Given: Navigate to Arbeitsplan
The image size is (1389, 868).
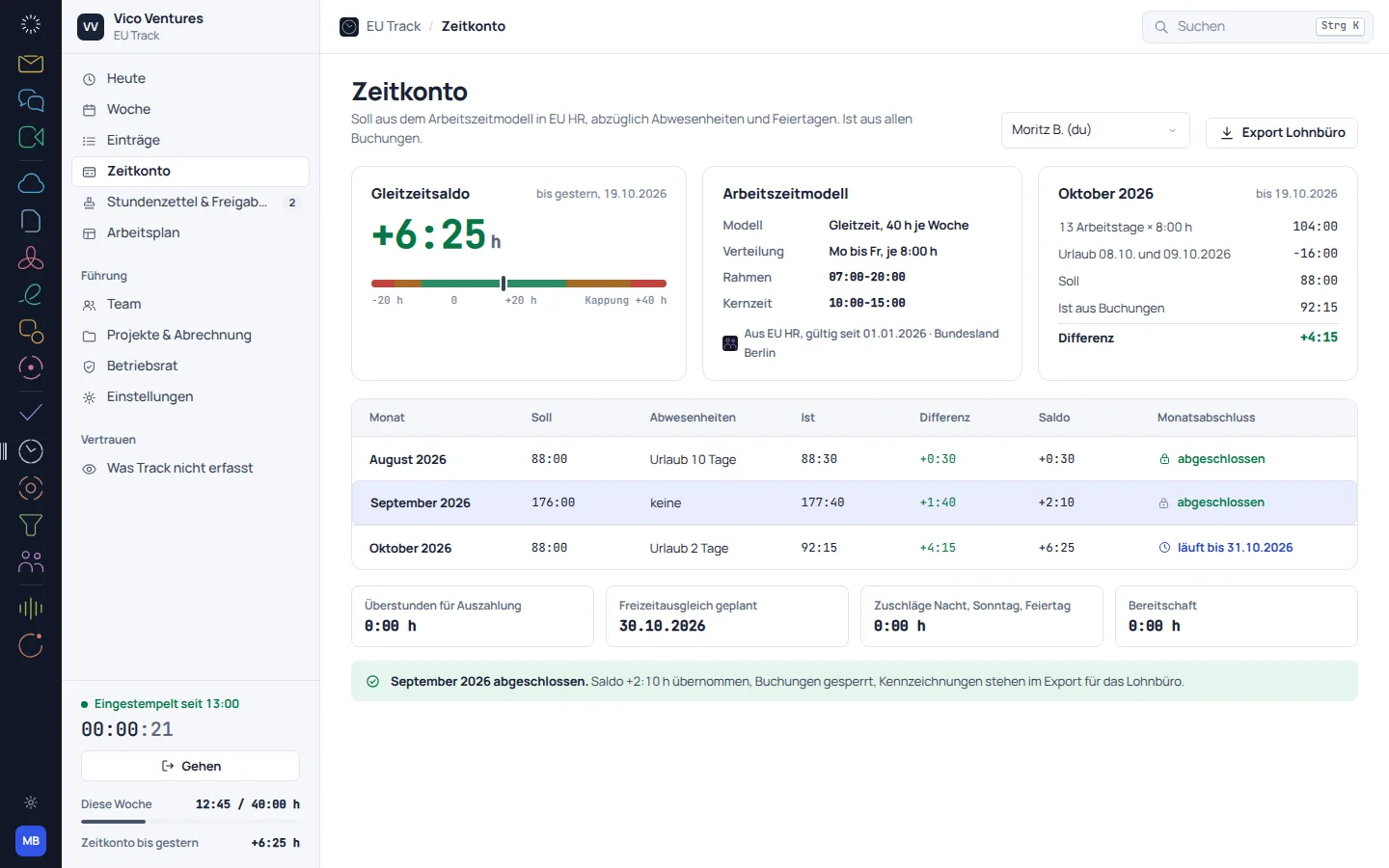Looking at the screenshot, I should click(x=190, y=233).
